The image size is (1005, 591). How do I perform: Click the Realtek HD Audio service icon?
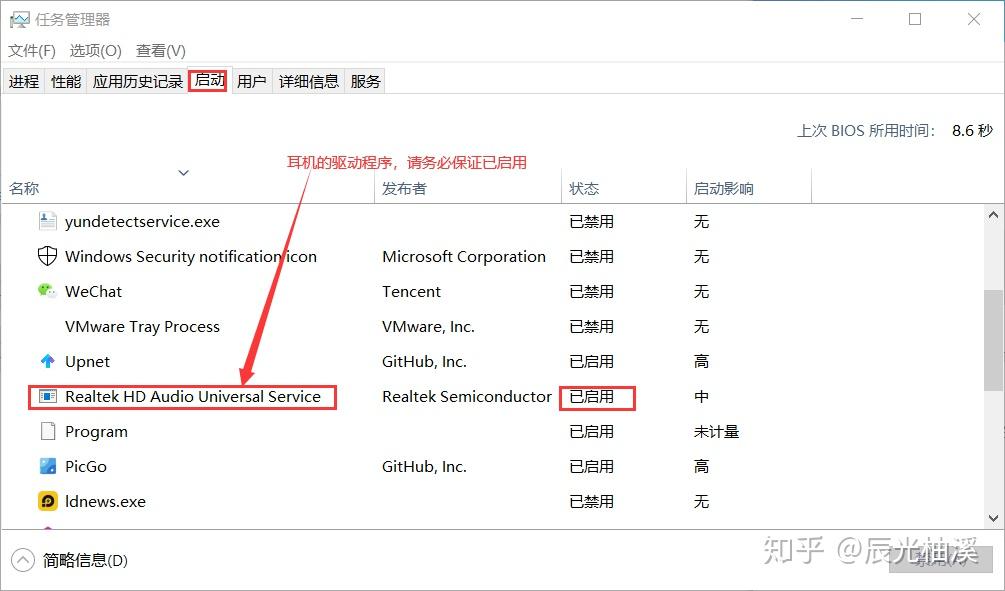[48, 396]
